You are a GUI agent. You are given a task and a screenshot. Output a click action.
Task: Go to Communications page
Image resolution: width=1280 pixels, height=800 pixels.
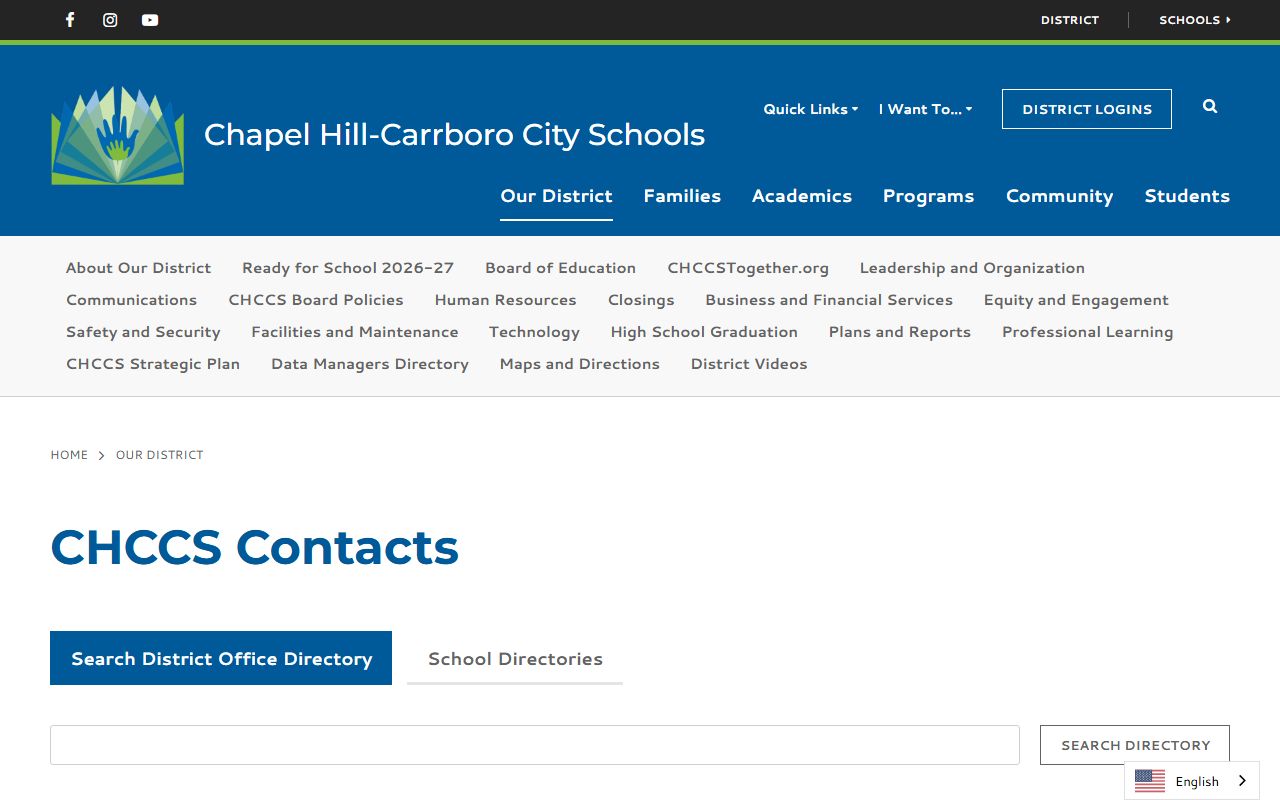point(131,300)
